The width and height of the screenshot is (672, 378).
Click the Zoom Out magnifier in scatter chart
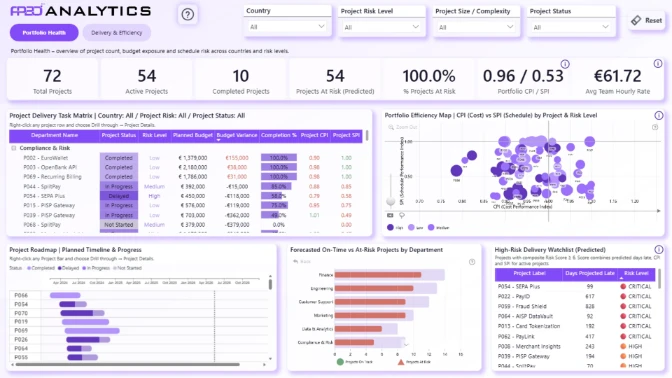pyautogui.click(x=391, y=127)
